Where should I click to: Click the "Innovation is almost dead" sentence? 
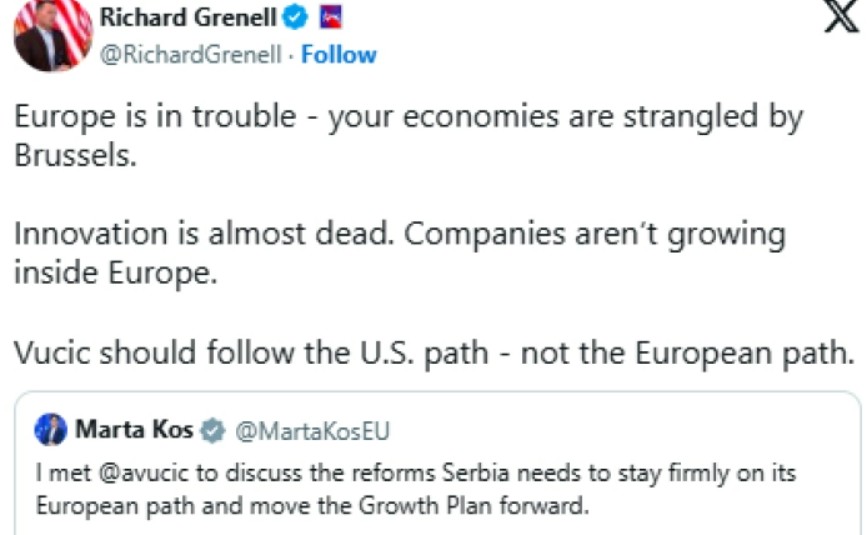tap(204, 235)
